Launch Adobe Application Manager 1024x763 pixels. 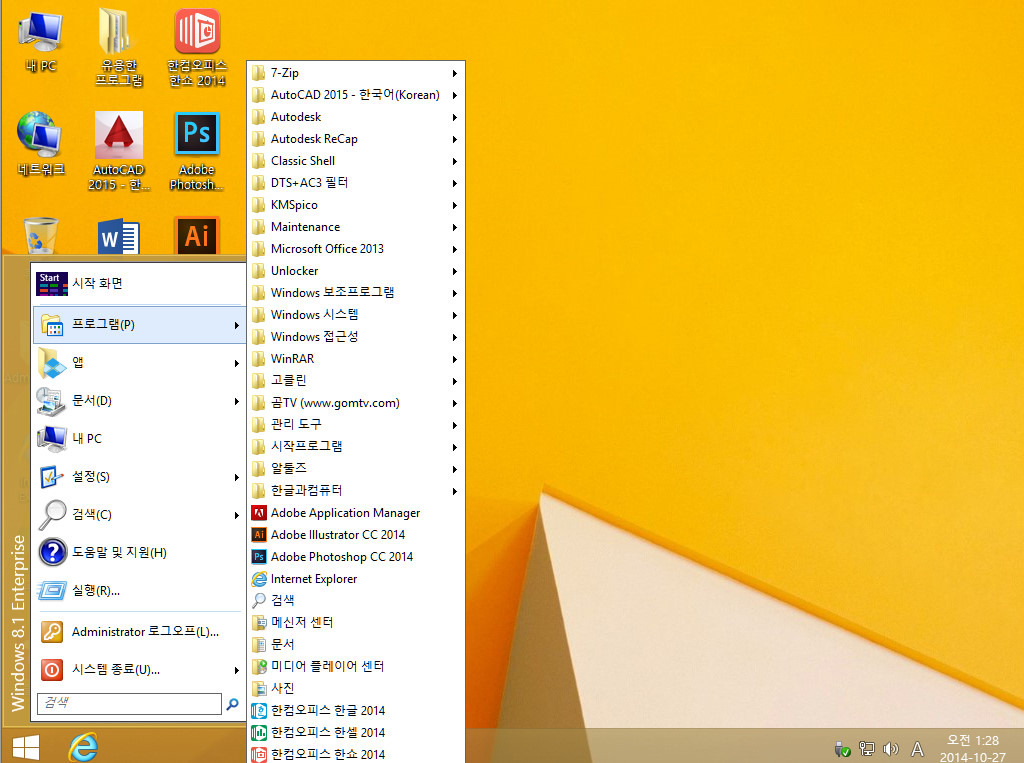[356, 513]
